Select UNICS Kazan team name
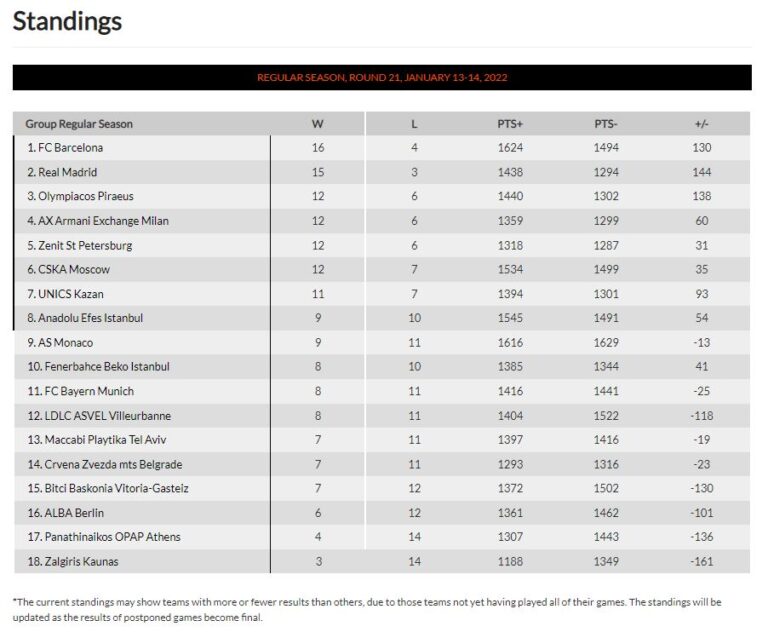768x632 pixels. pos(70,294)
